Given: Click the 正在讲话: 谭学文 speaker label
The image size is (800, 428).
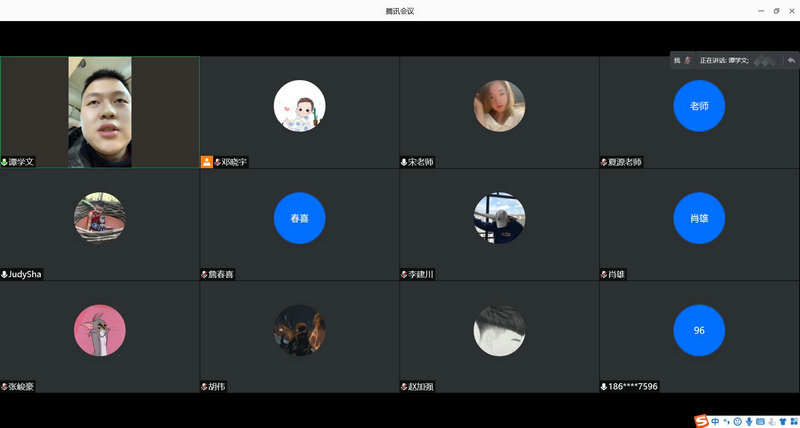Looking at the screenshot, I should tap(724, 60).
